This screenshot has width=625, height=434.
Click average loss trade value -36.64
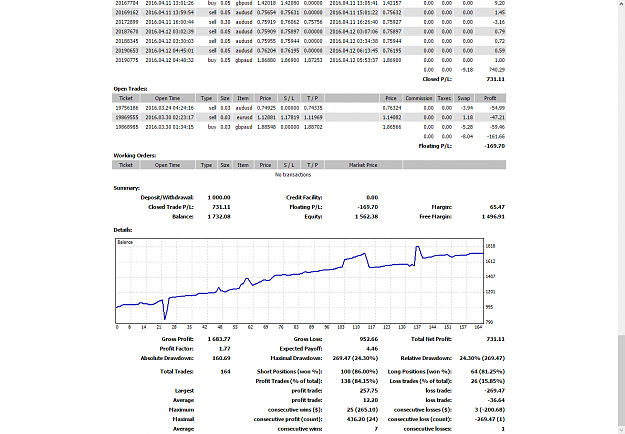(x=497, y=400)
